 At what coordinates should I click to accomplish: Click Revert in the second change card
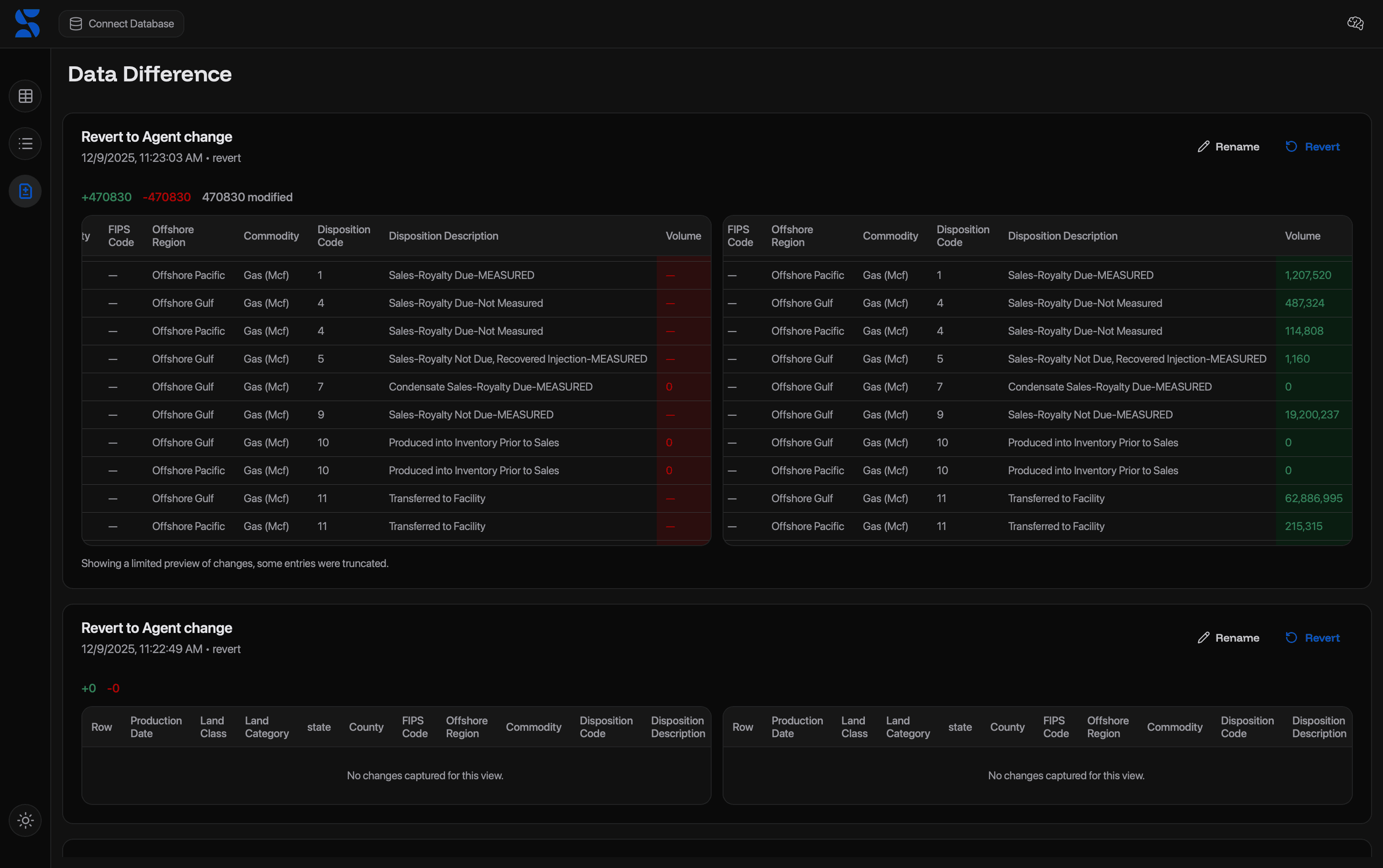[1322, 638]
